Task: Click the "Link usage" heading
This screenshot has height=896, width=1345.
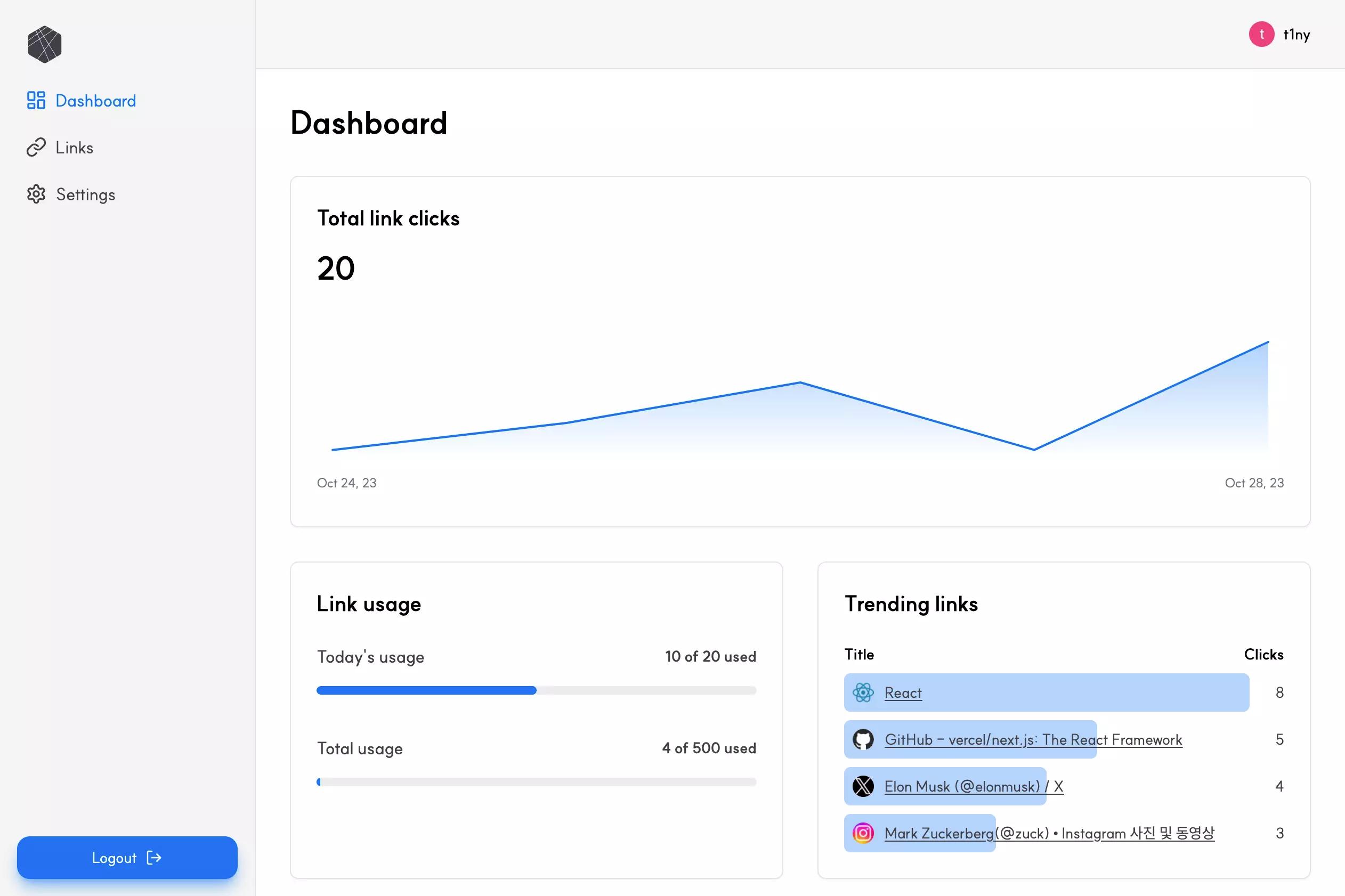Action: point(369,604)
